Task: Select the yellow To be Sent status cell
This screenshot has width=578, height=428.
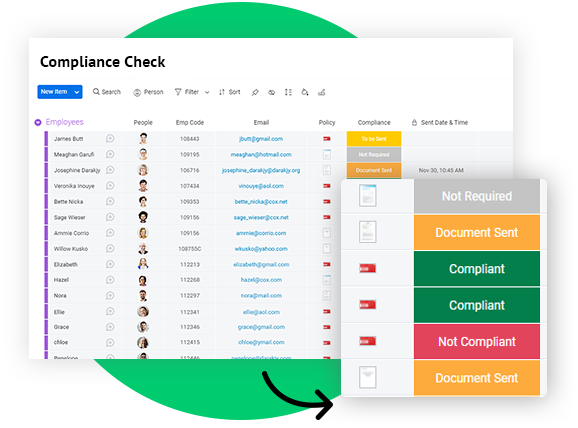Action: pyautogui.click(x=374, y=139)
